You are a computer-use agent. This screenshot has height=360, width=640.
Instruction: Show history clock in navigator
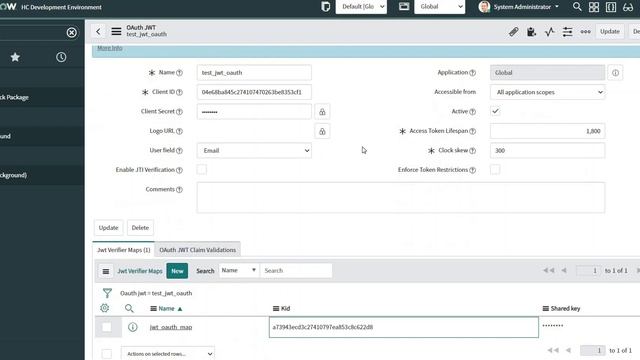pos(61,57)
